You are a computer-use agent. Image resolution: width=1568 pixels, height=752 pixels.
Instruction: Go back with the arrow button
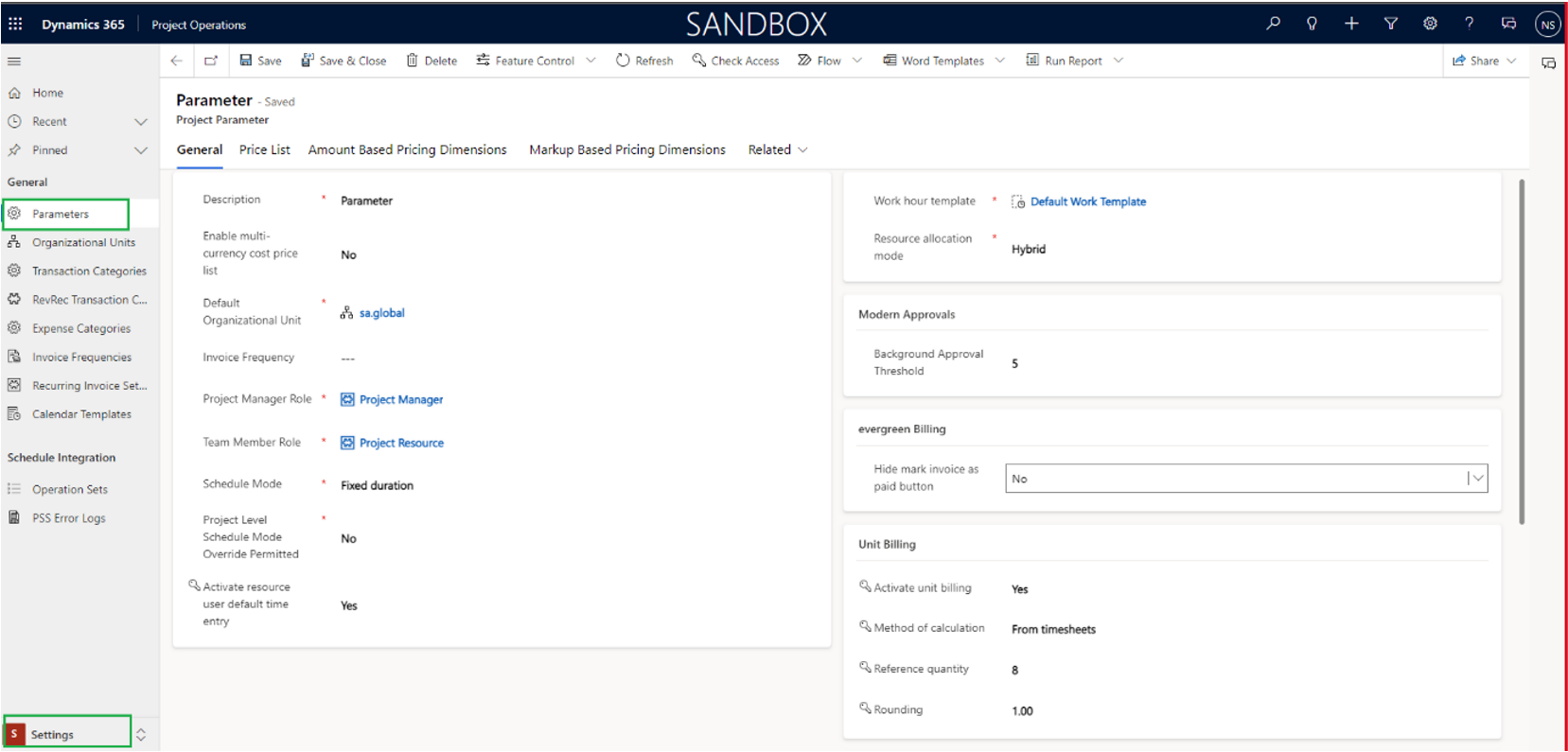point(177,61)
